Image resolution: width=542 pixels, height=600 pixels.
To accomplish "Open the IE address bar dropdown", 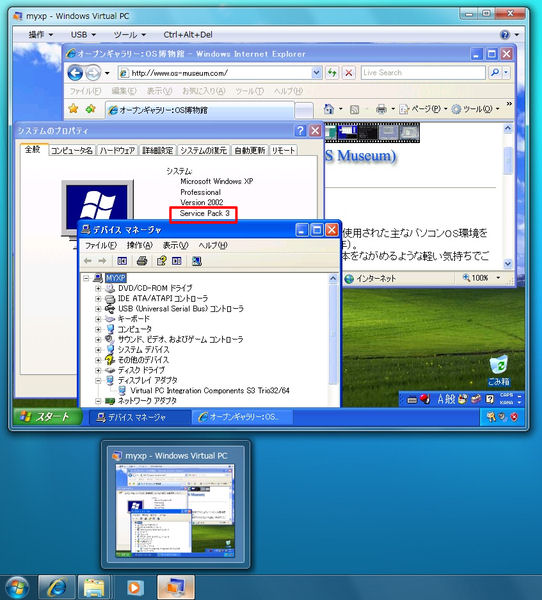I will (x=316, y=73).
